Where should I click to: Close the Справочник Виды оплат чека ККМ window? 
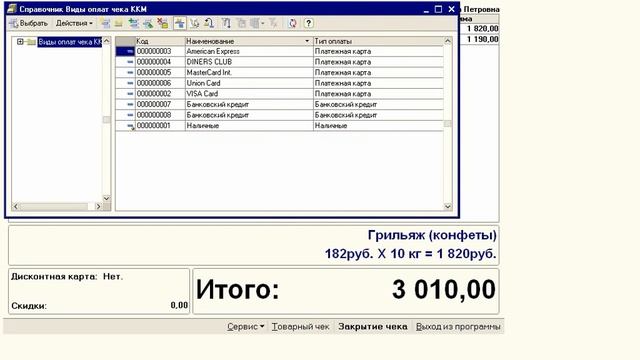[451, 9]
